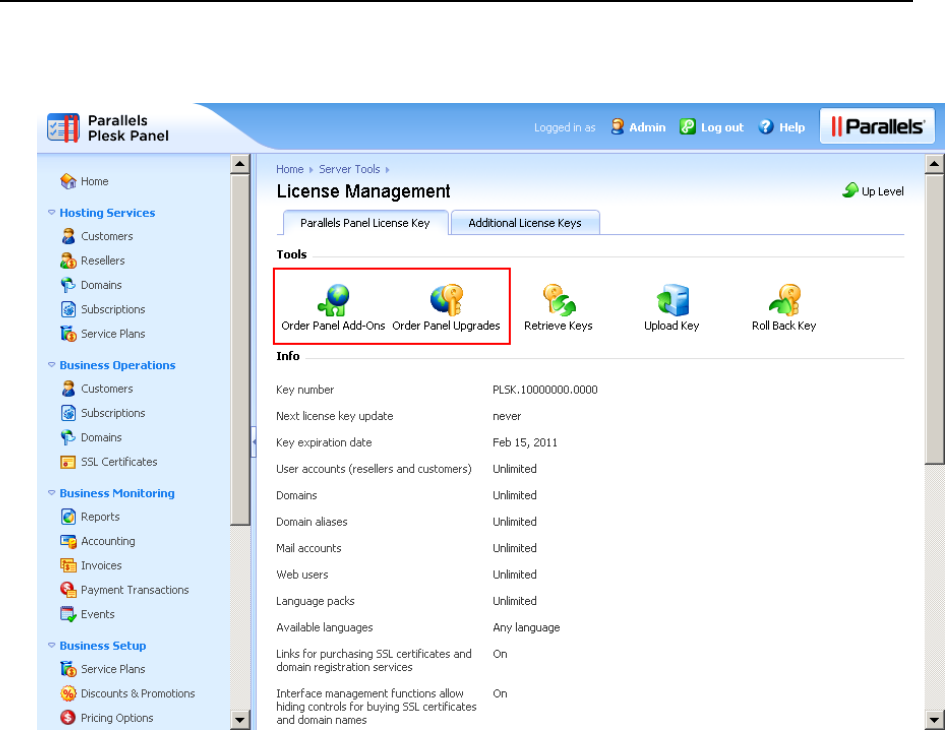The width and height of the screenshot is (945, 730).
Task: Collapse the Hosting Services section
Action: point(51,212)
